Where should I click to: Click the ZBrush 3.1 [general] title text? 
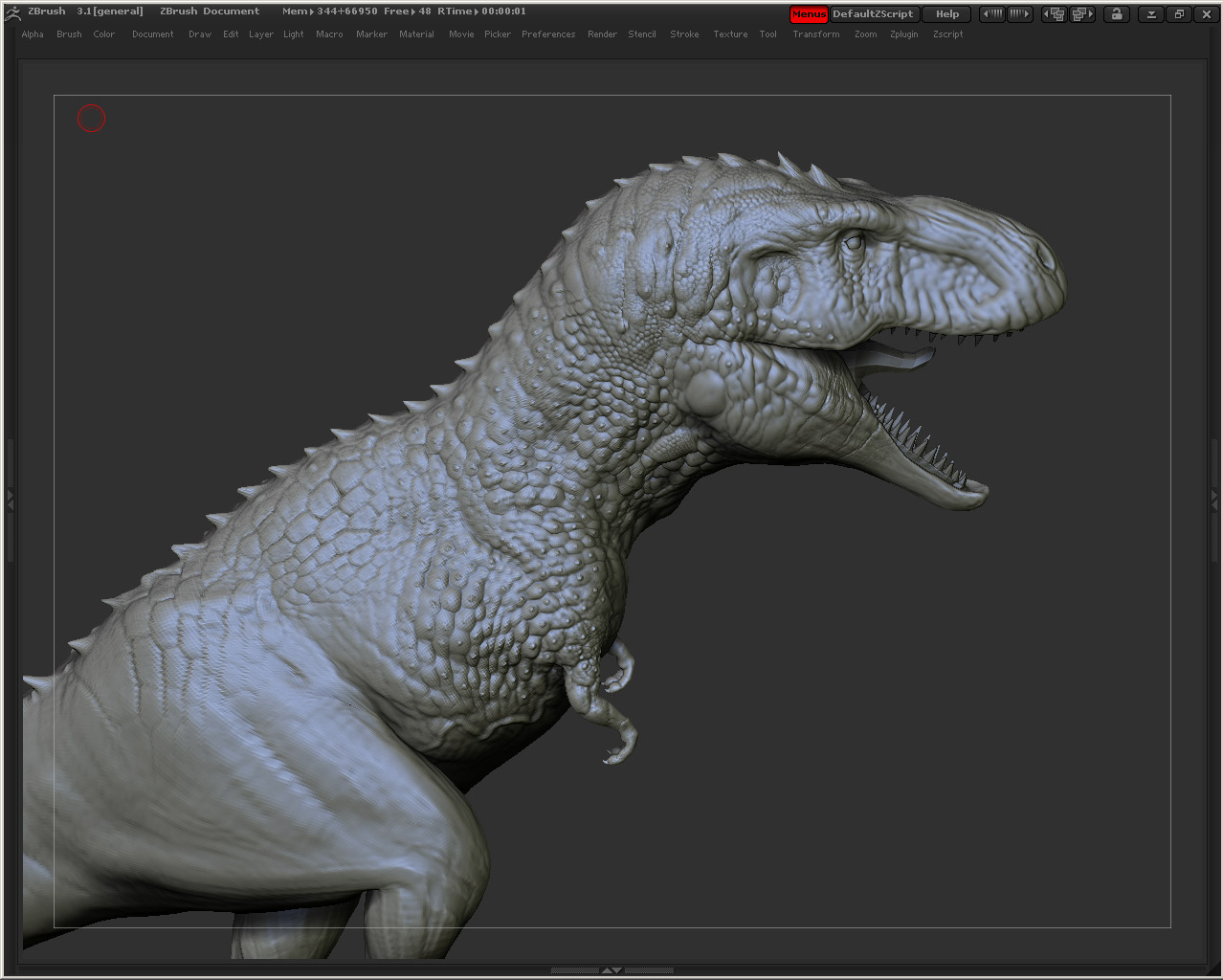[85, 11]
